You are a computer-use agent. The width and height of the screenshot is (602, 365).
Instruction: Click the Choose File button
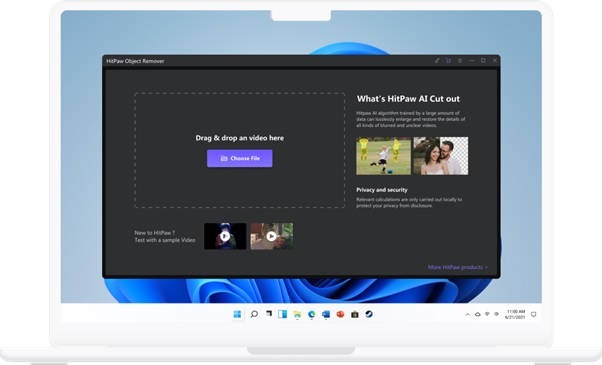point(240,158)
